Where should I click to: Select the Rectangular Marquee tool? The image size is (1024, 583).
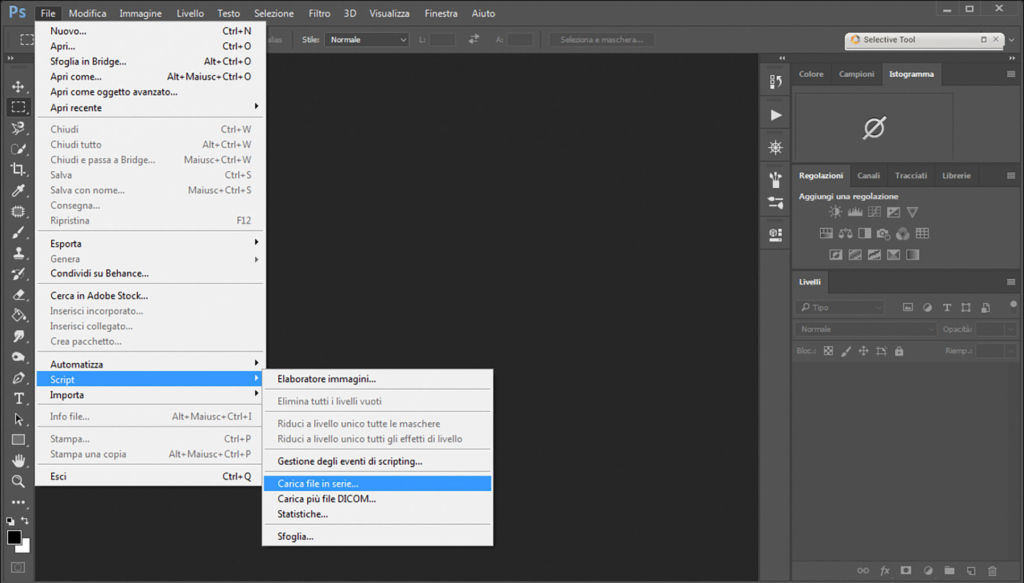pos(18,106)
